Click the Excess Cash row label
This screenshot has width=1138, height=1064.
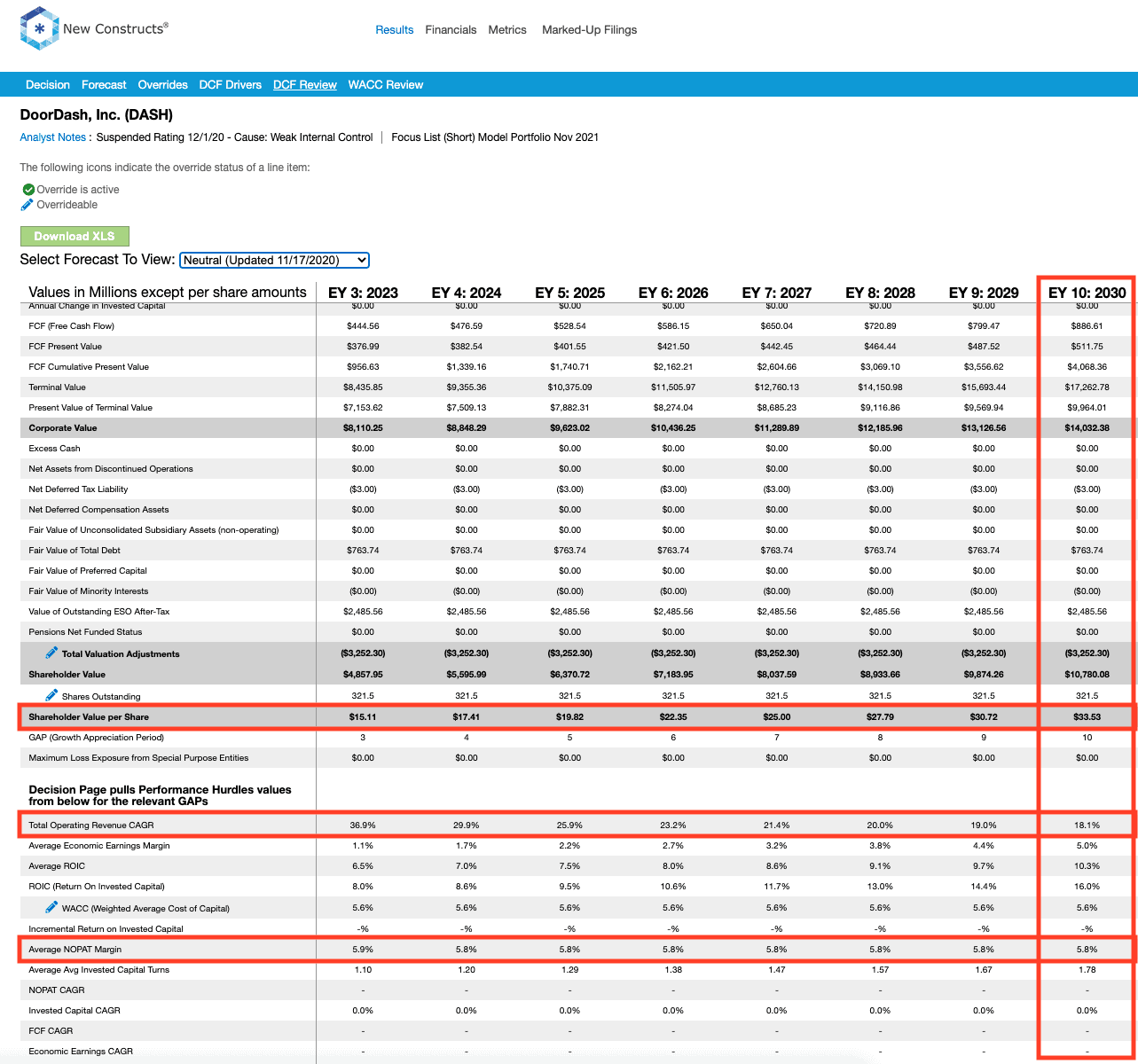[x=54, y=449]
